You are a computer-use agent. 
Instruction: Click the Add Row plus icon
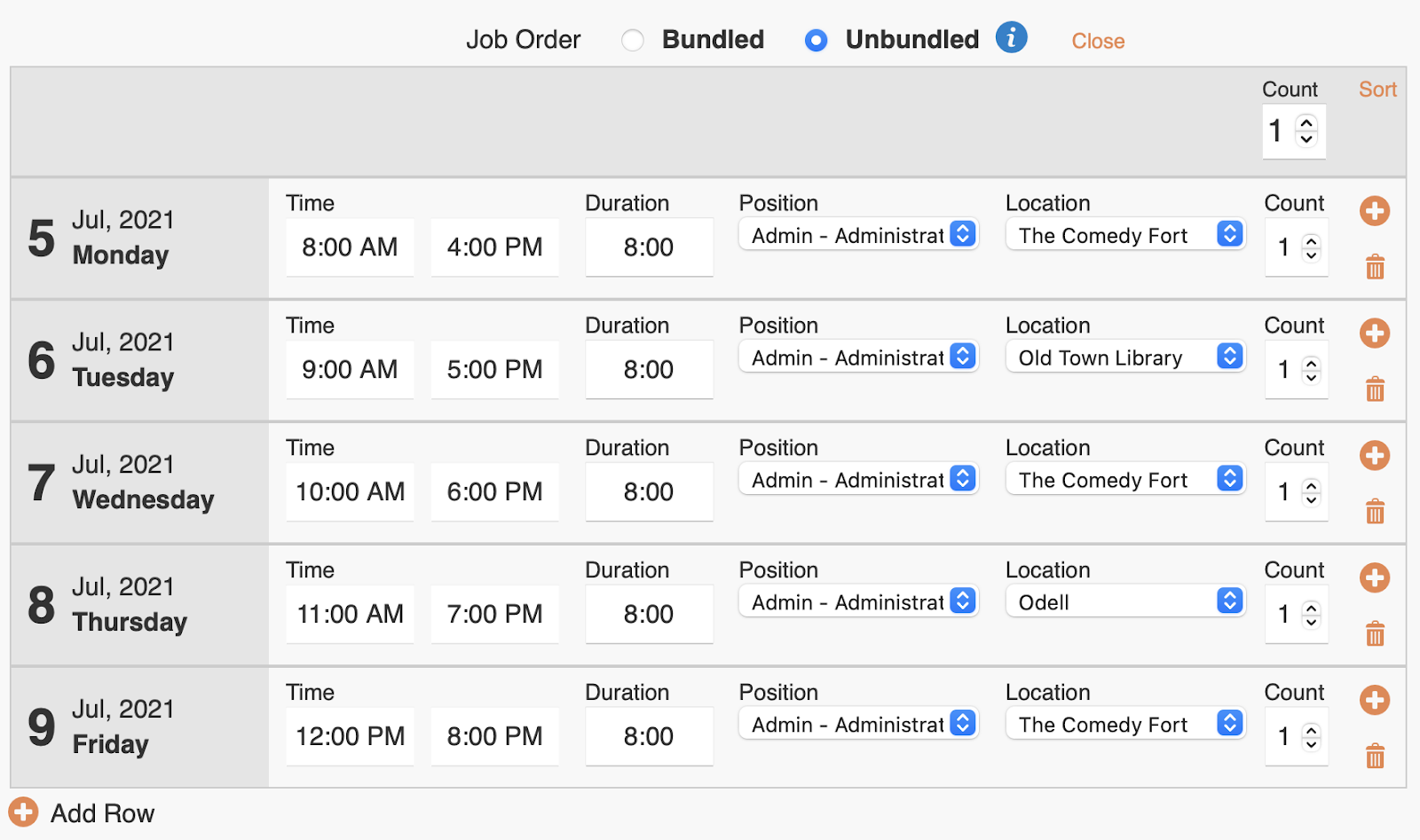[23, 812]
